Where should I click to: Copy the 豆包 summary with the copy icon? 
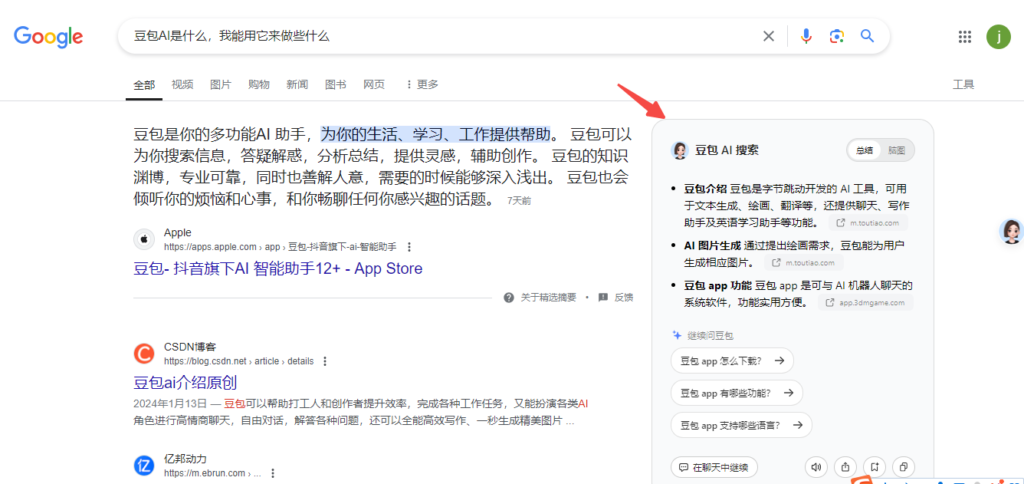coord(903,467)
